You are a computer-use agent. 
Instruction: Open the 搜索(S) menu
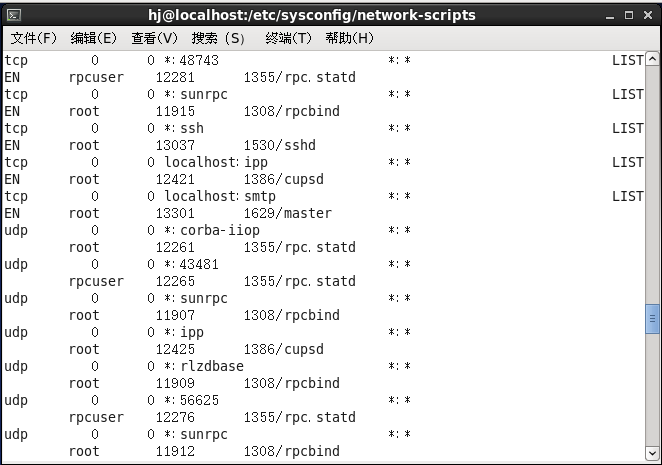tap(218, 38)
